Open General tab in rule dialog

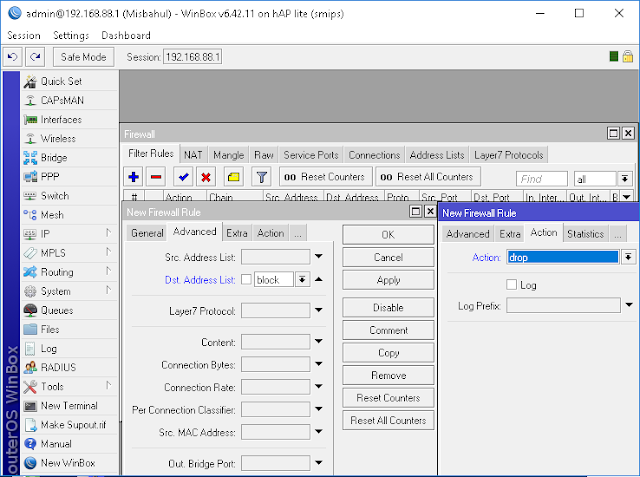147,233
